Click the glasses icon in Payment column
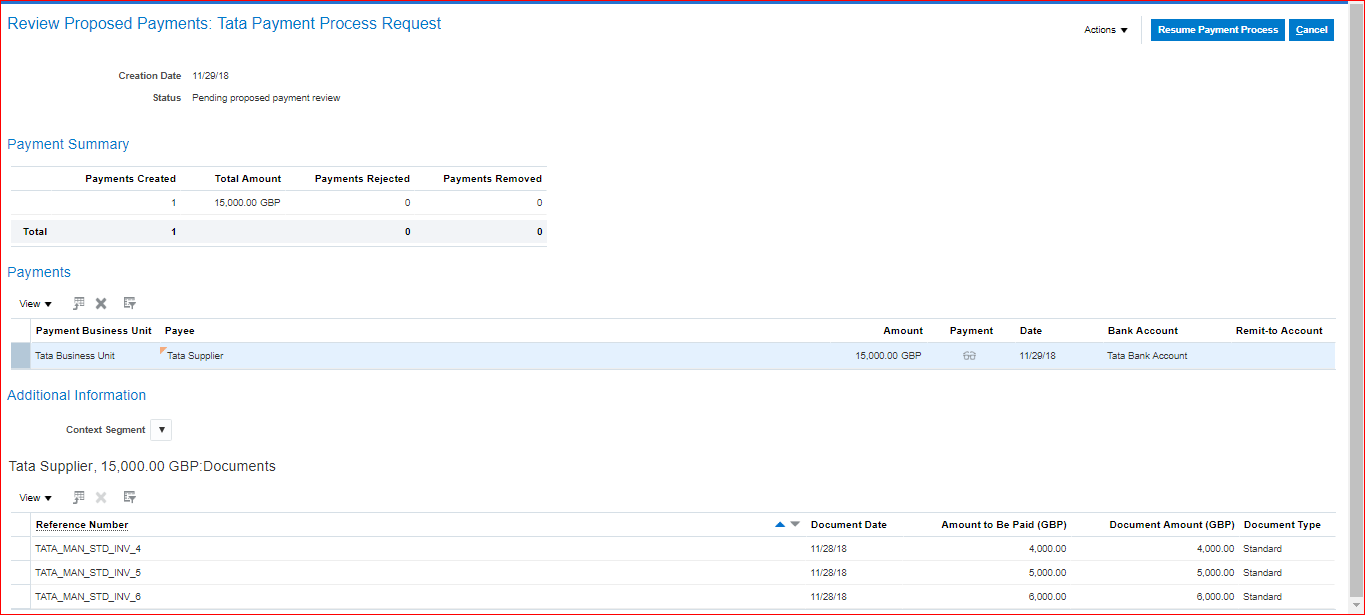This screenshot has width=1365, height=615. click(969, 356)
